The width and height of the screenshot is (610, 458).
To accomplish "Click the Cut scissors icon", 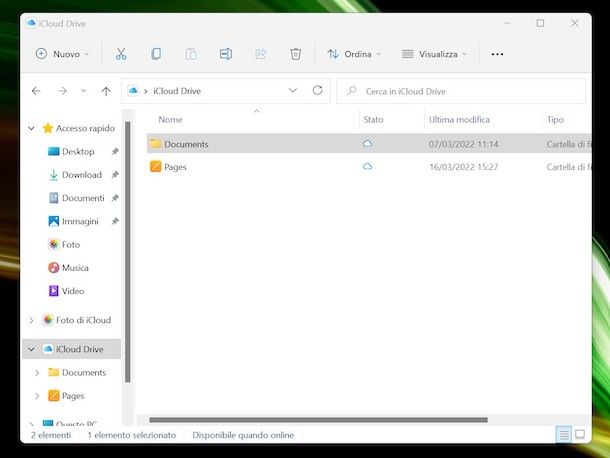I will (x=121, y=54).
